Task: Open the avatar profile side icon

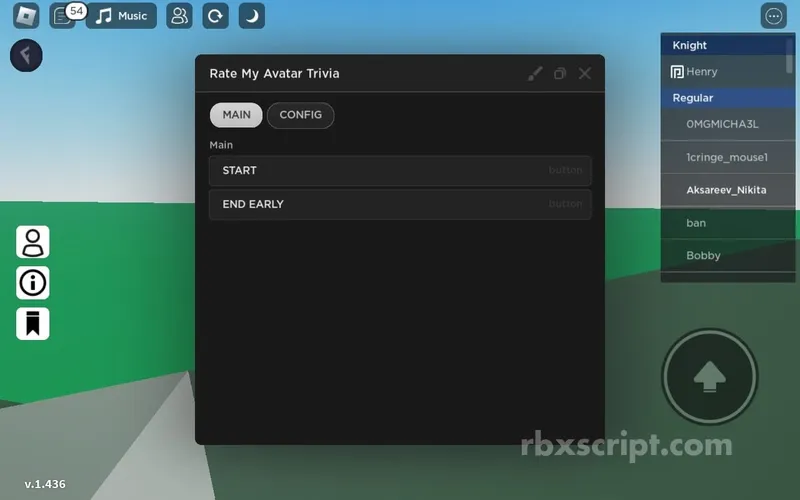Action: click(x=33, y=242)
